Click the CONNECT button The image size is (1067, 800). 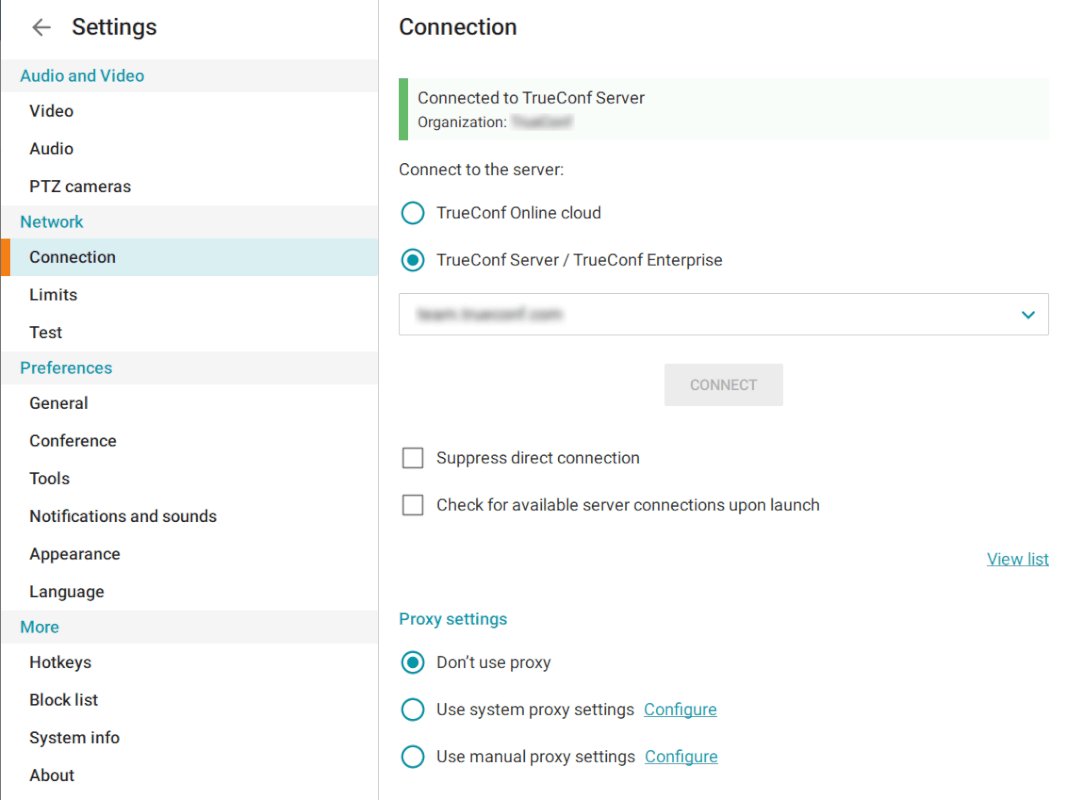(x=723, y=385)
